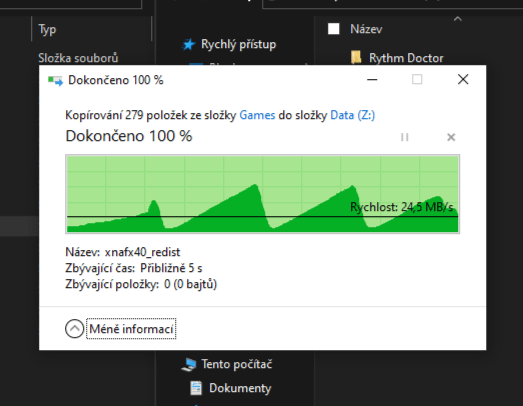Click the circled chevron up icon

pos(74,329)
